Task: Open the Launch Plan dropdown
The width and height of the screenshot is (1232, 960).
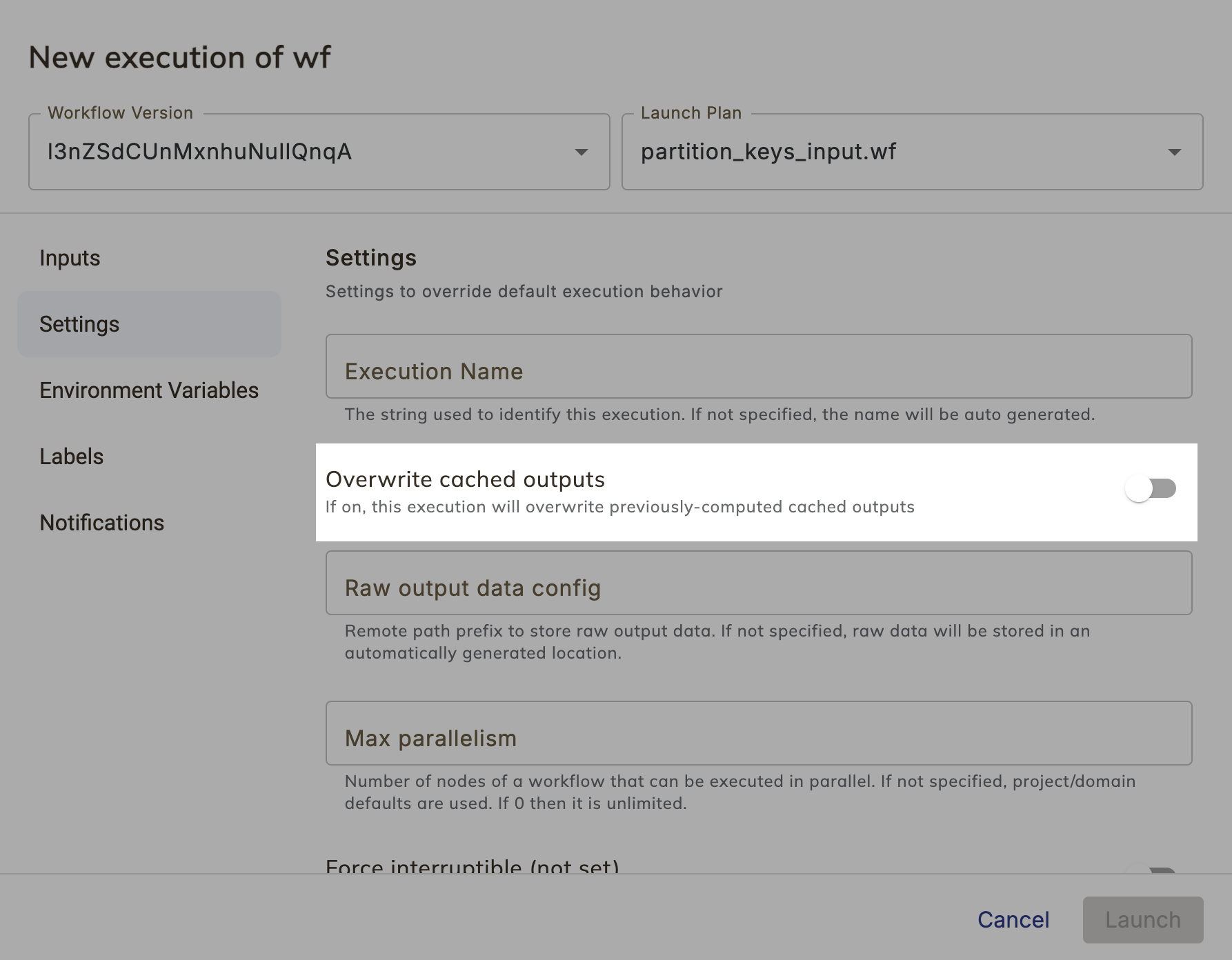Action: (912, 151)
